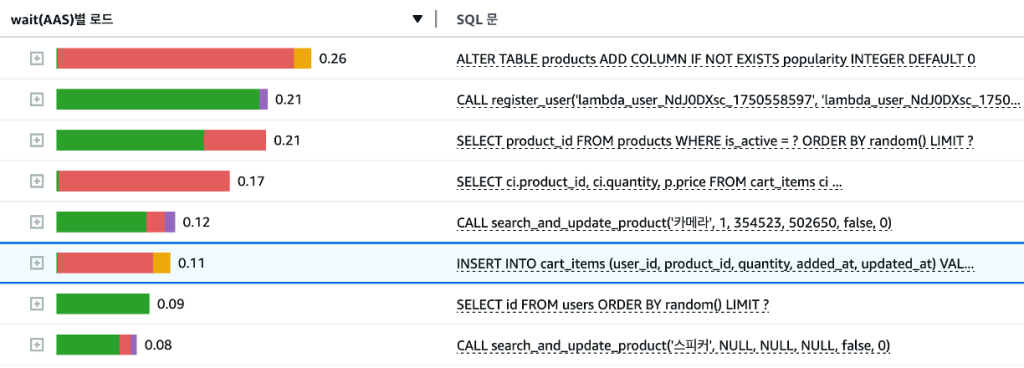Expand the INSERT INTO cart_items row
This screenshot has width=1024, height=368.
tap(37, 263)
